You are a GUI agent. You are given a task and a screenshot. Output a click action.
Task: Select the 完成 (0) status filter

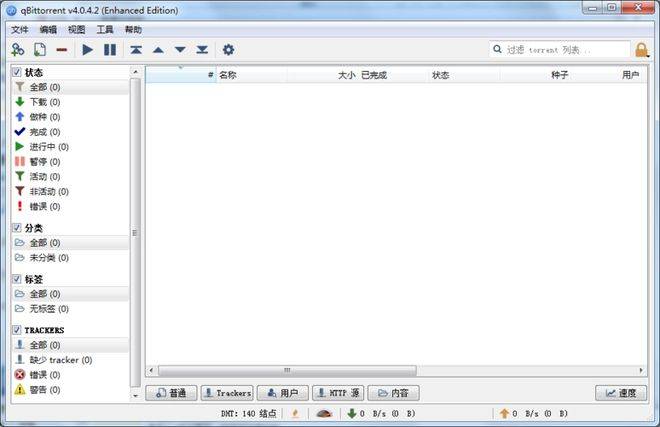(x=70, y=132)
